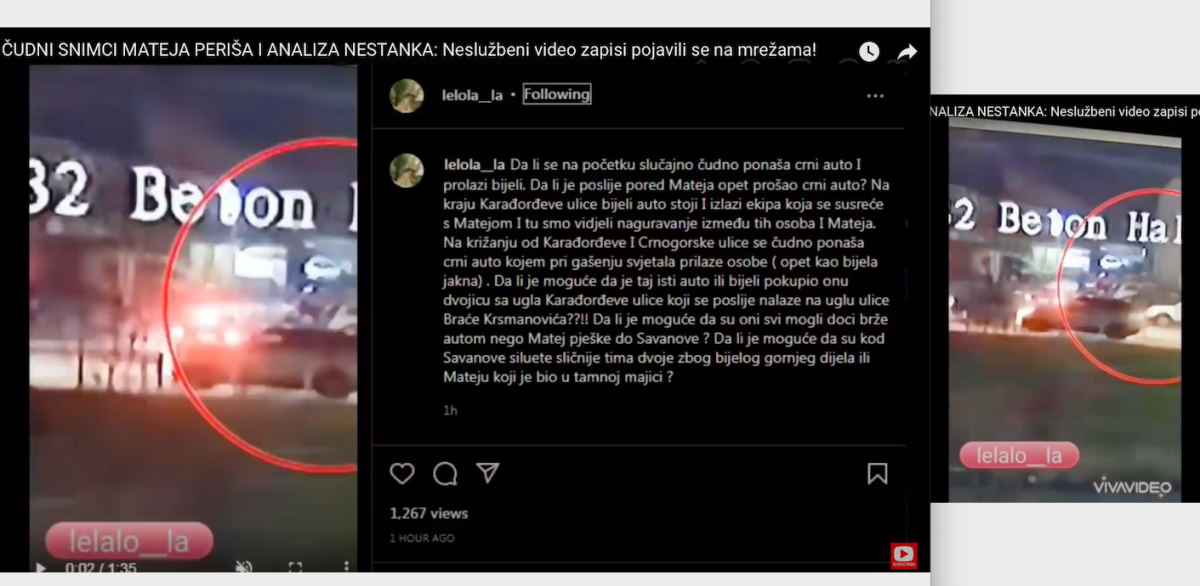Viewport: 1200px width, 586px height.
Task: Enter fullscreen on the embedded video
Action: [295, 567]
